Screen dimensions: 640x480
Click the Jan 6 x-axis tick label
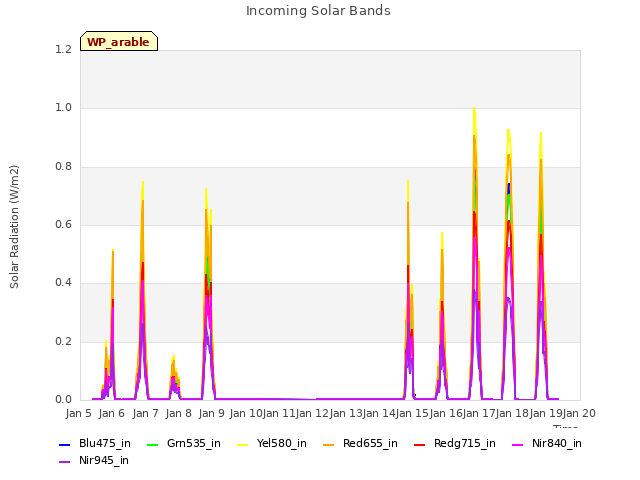click(112, 413)
